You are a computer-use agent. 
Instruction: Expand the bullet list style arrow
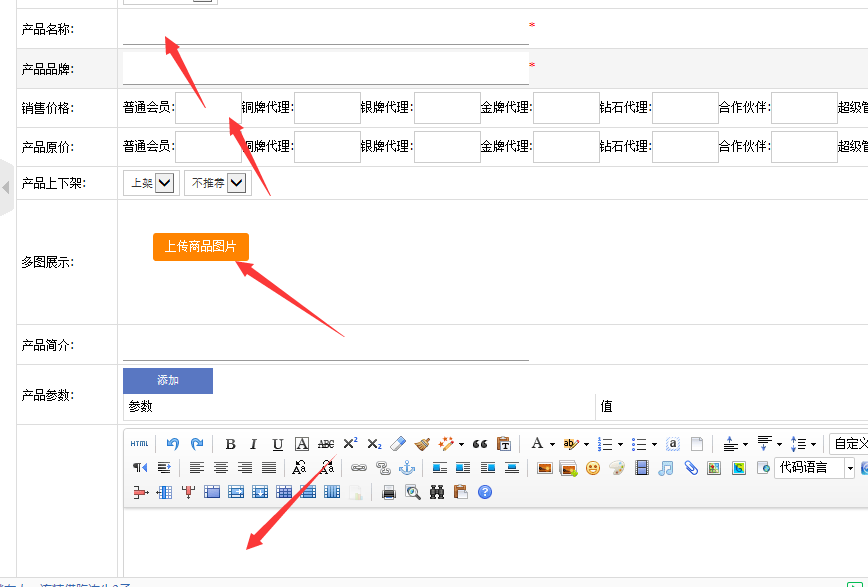tap(654, 444)
